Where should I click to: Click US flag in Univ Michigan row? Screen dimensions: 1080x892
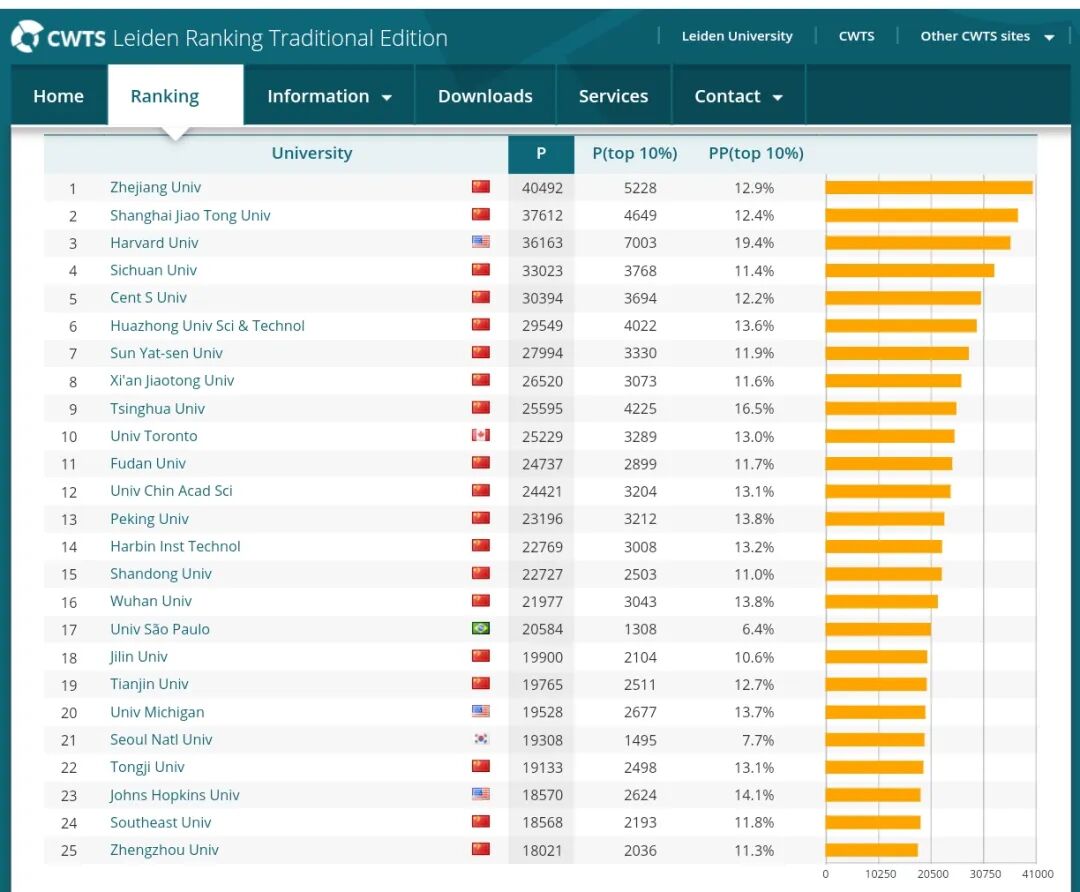[x=481, y=712]
